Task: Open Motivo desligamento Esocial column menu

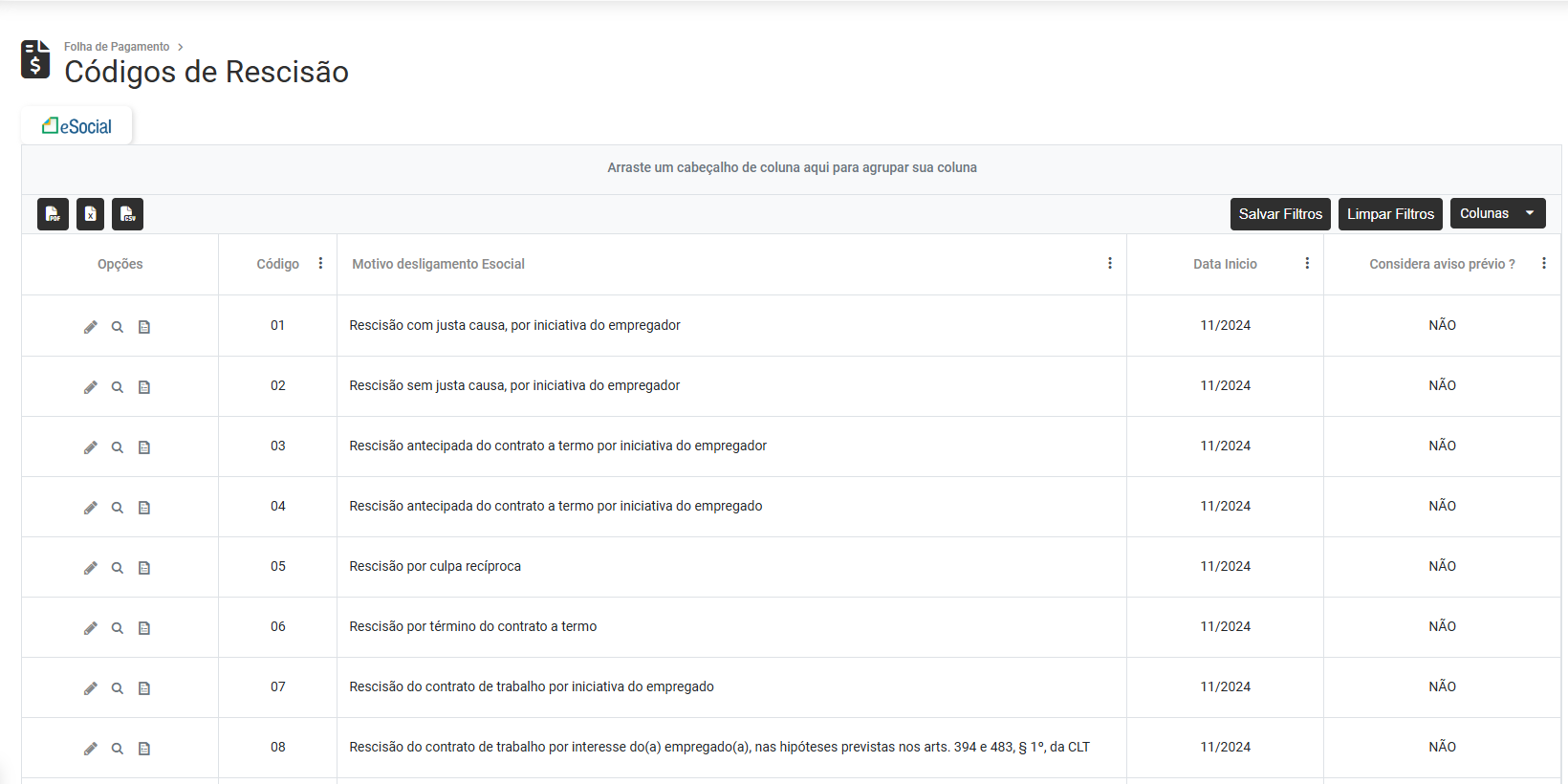Action: point(1109,264)
